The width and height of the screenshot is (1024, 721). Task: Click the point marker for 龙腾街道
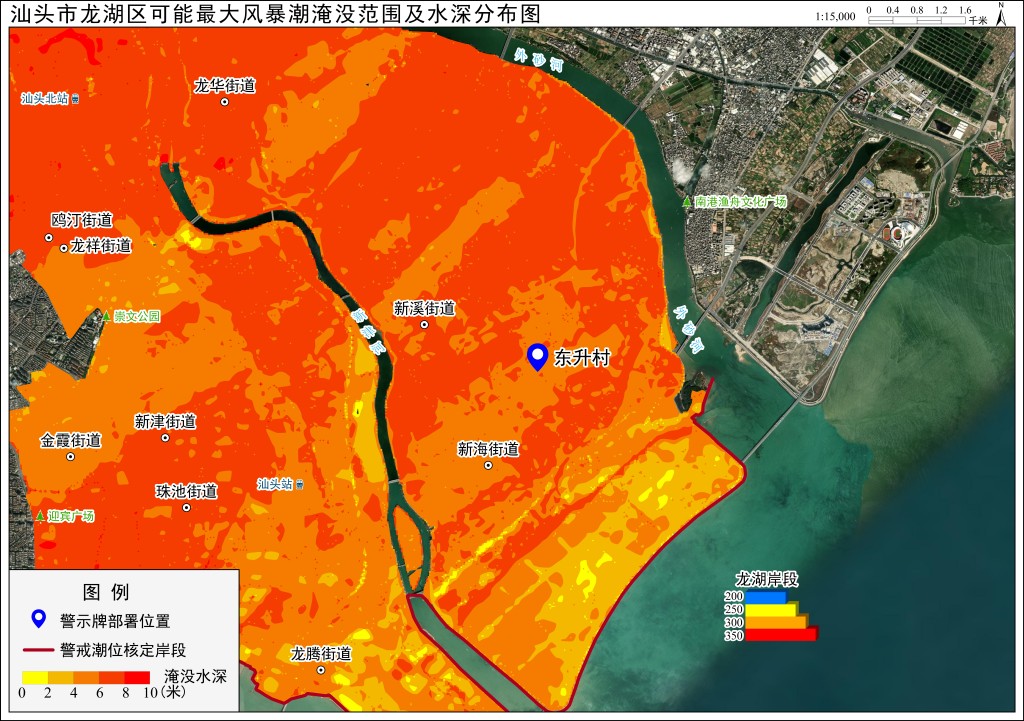click(321, 670)
